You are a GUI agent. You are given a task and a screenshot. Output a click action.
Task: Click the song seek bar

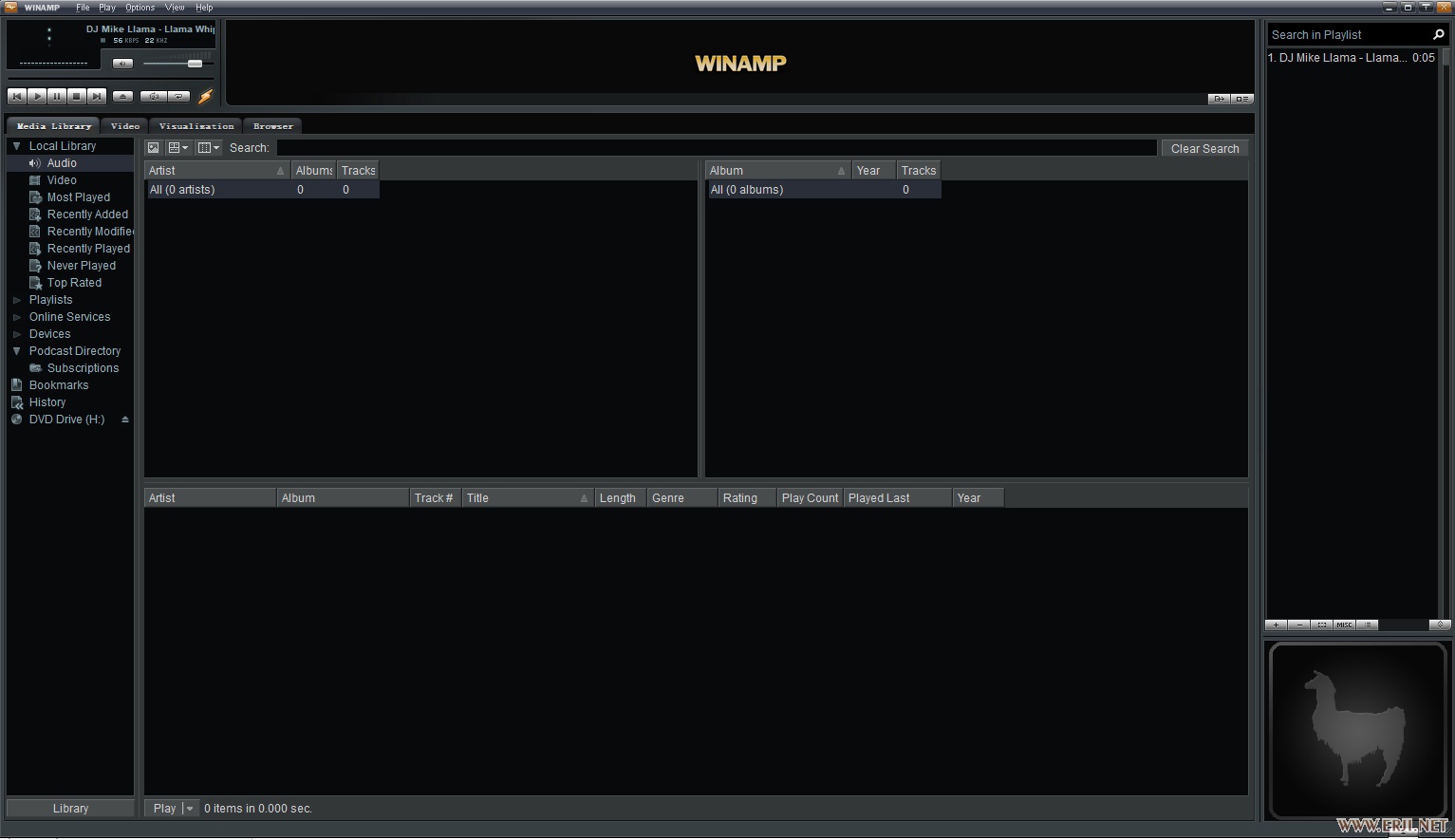click(x=111, y=80)
